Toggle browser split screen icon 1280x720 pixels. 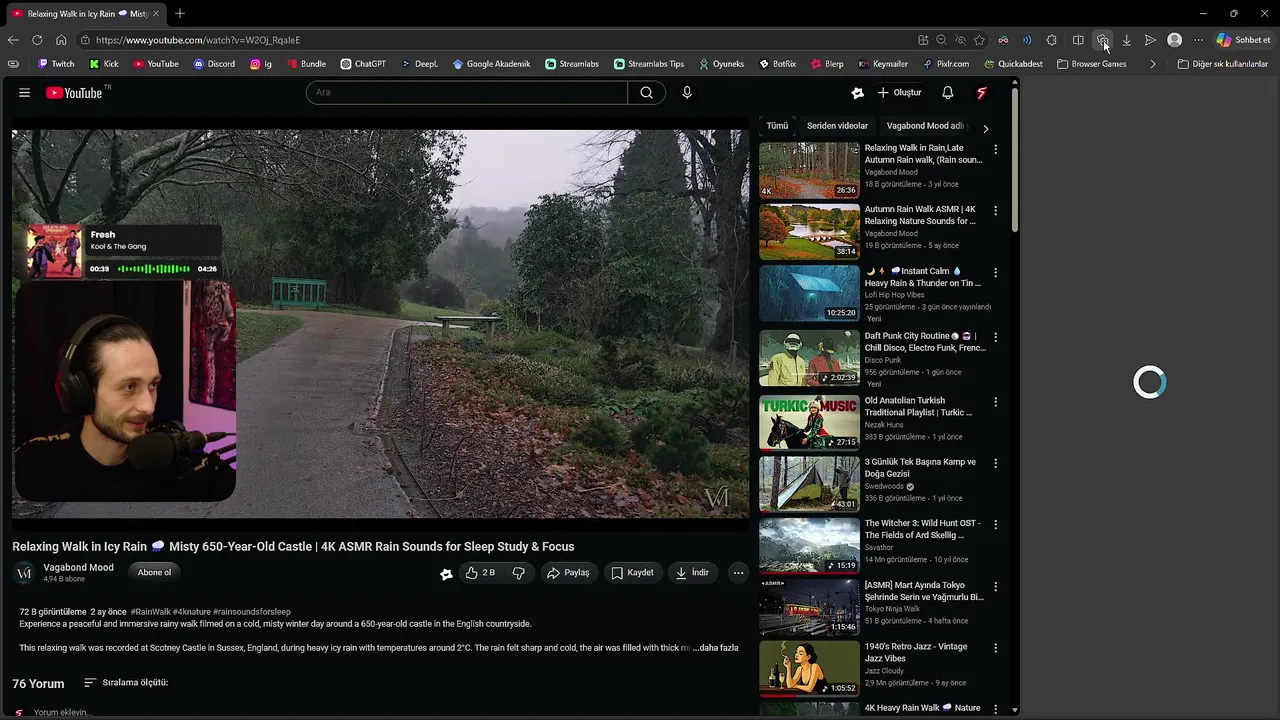[1078, 40]
